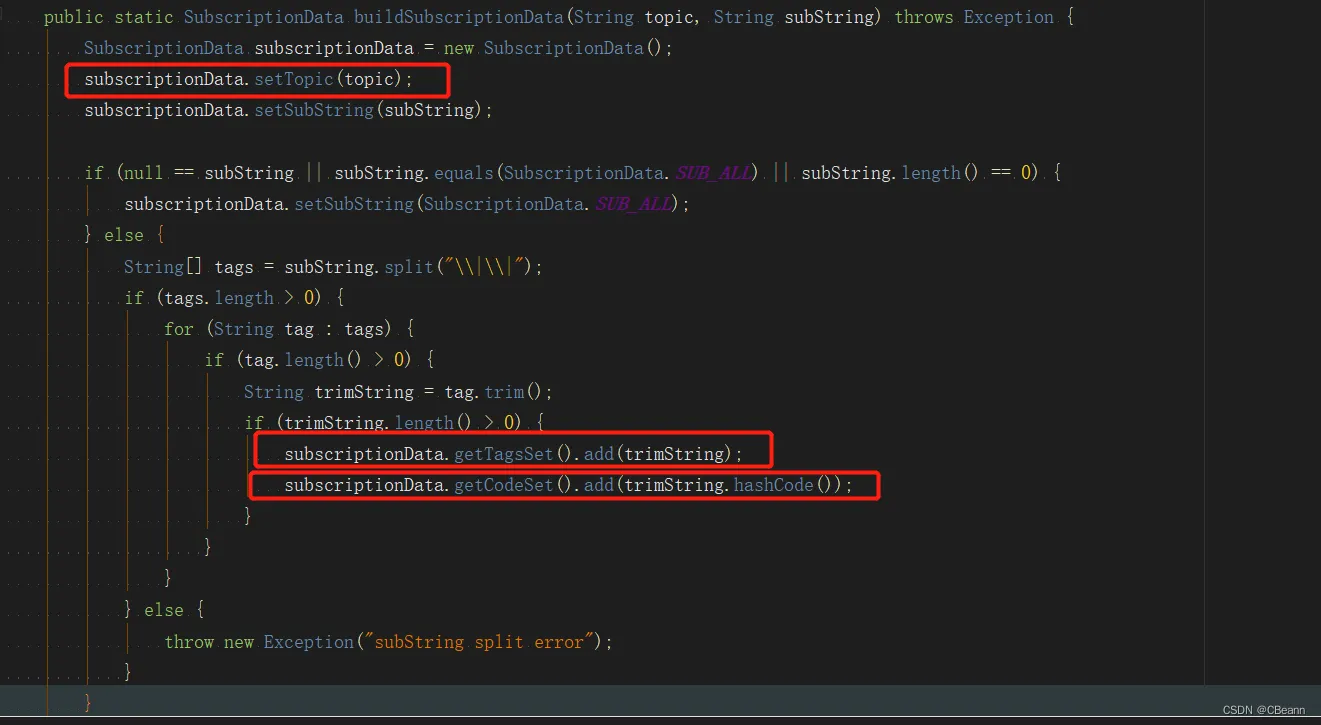1321x725 pixels.
Task: Click trimString in the 'String trimString =' declaration
Action: (364, 392)
